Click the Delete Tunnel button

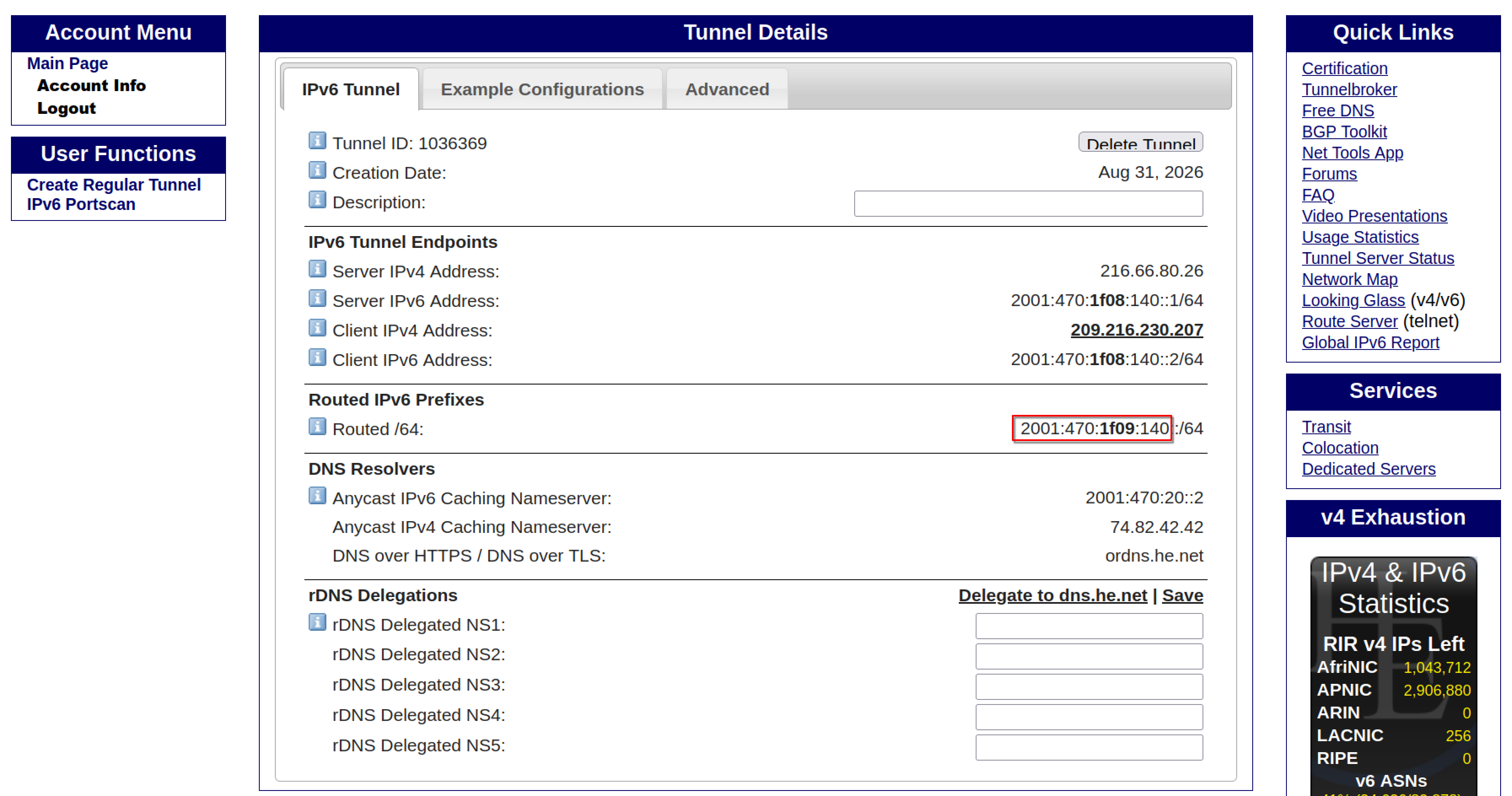[1141, 142]
